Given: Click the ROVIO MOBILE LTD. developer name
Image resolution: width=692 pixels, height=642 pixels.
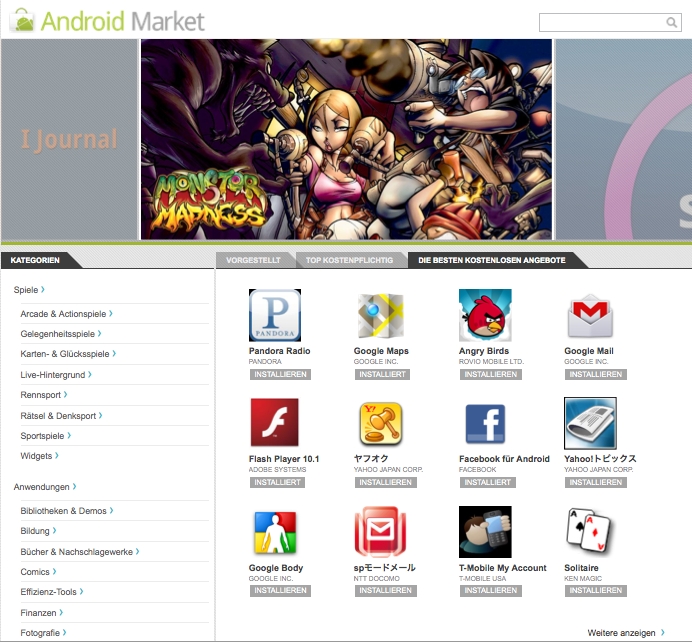Looking at the screenshot, I should (x=491, y=362).
